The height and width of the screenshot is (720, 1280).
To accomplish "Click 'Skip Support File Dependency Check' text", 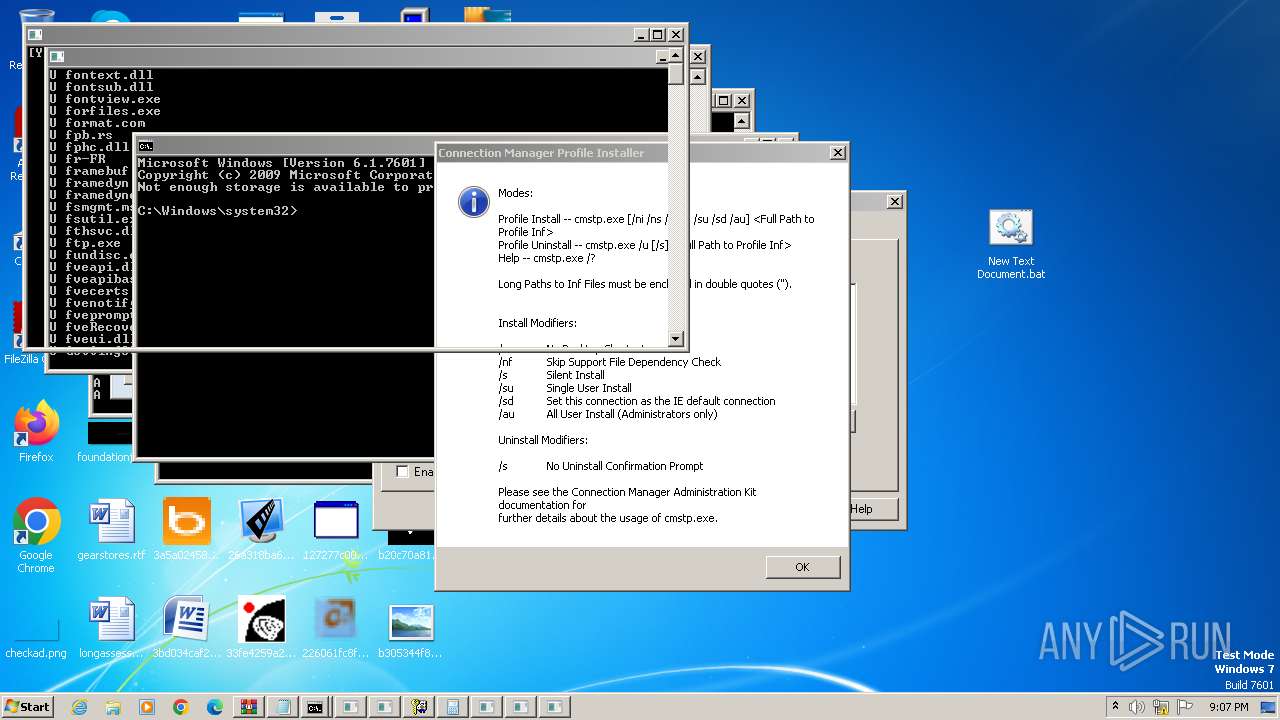I will (x=633, y=362).
